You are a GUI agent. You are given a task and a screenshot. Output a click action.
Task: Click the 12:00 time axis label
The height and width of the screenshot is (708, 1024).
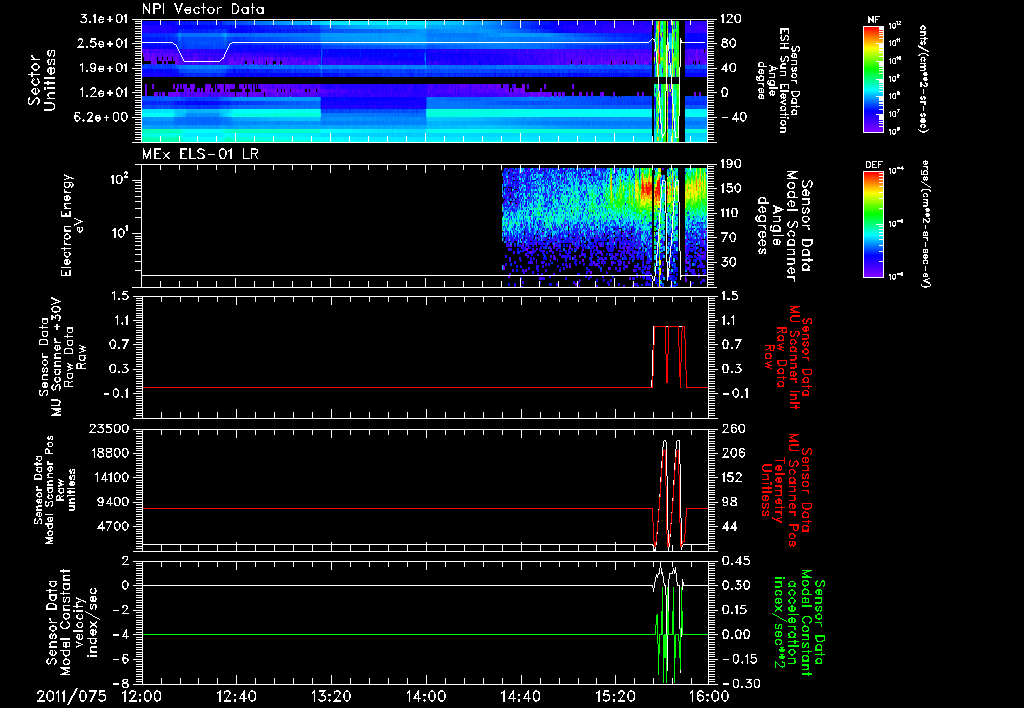(142, 696)
